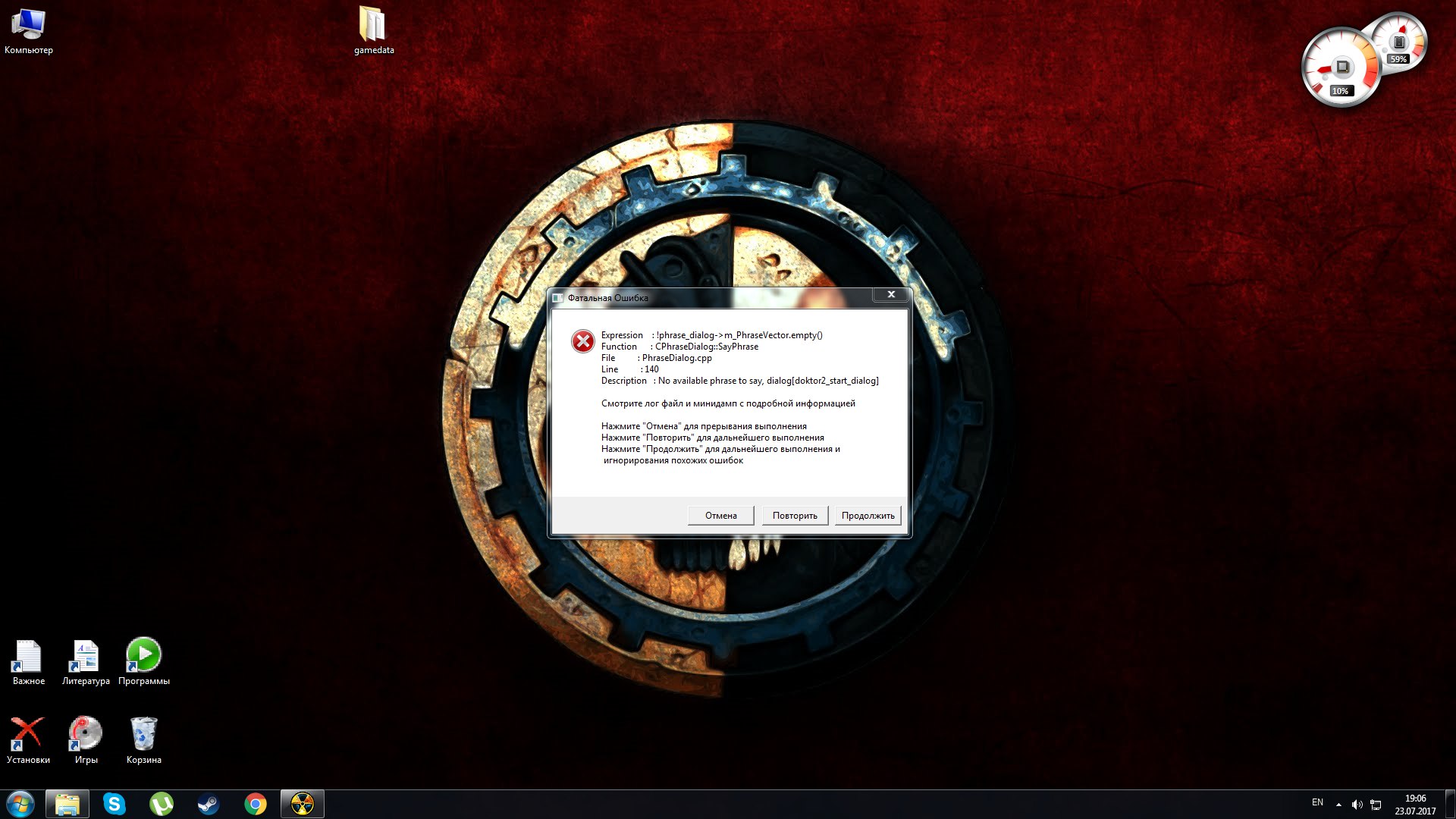
Task: Click the 'PhraseDialog.cpp' file text
Action: 677,358
